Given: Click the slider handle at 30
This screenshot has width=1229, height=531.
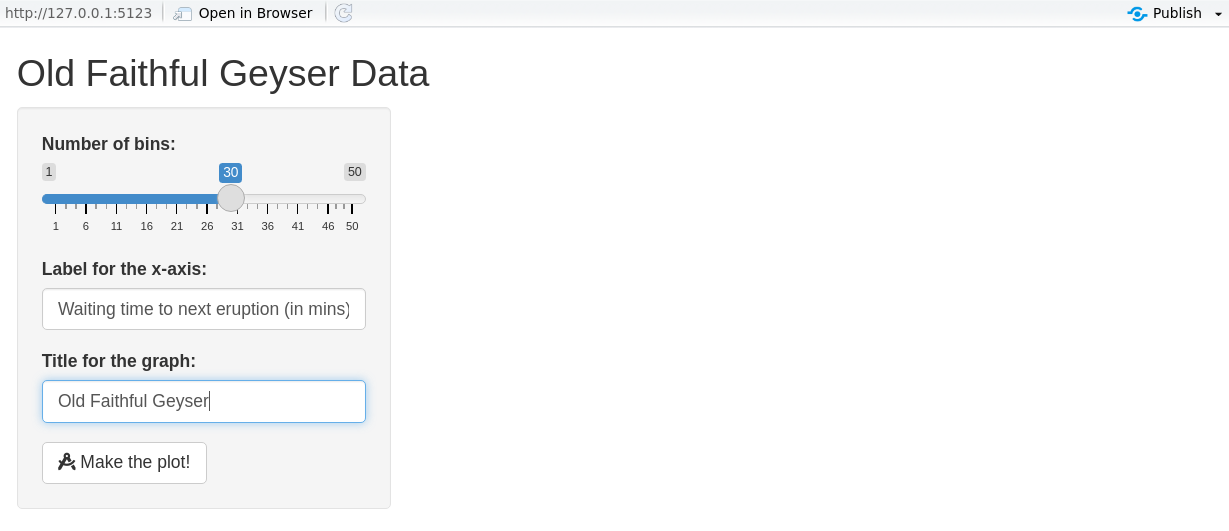Looking at the screenshot, I should click(231, 198).
